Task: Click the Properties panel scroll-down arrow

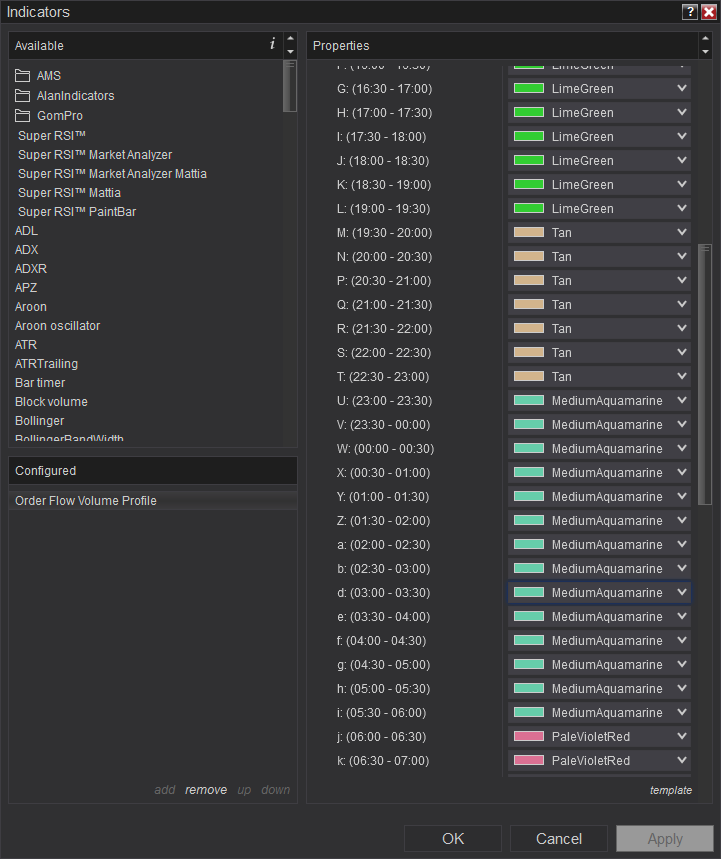Action: tap(705, 52)
